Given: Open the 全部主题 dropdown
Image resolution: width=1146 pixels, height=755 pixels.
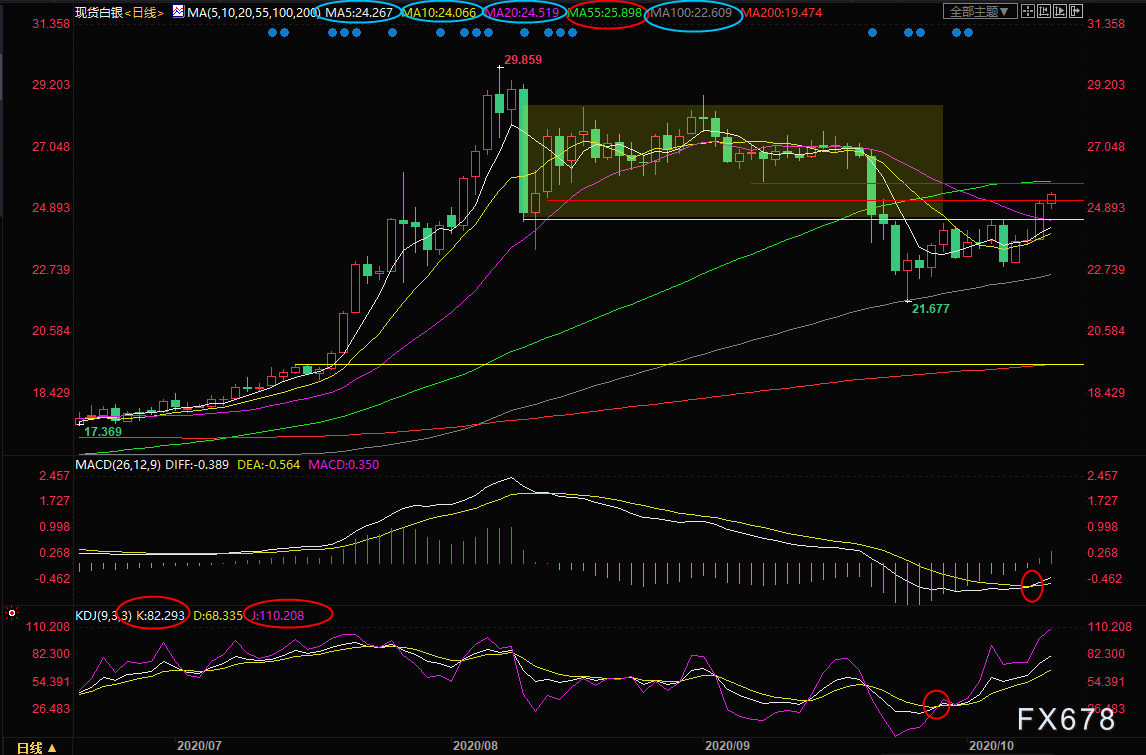Looking at the screenshot, I should click(980, 12).
